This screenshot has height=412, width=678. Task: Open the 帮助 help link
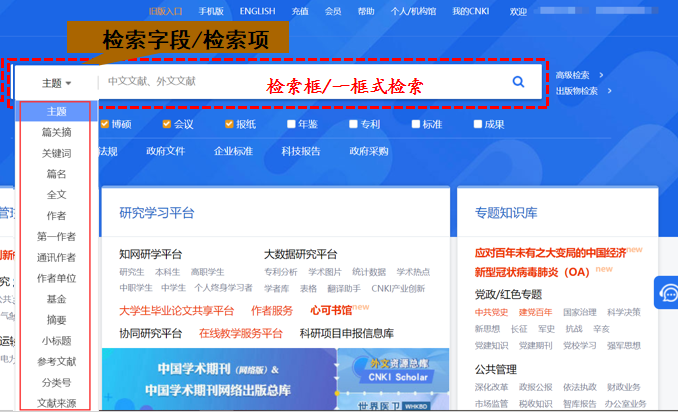[x=366, y=11]
